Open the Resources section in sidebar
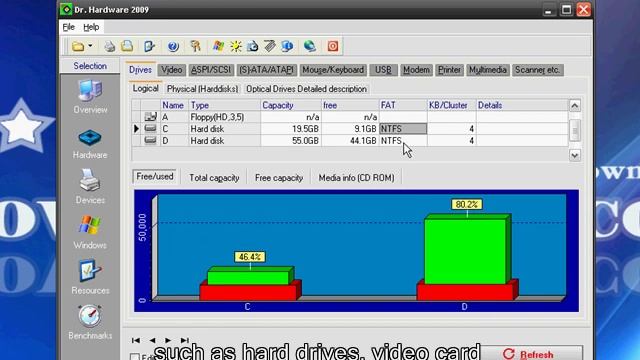Screen dimensions: 640x360 [x=90, y=277]
